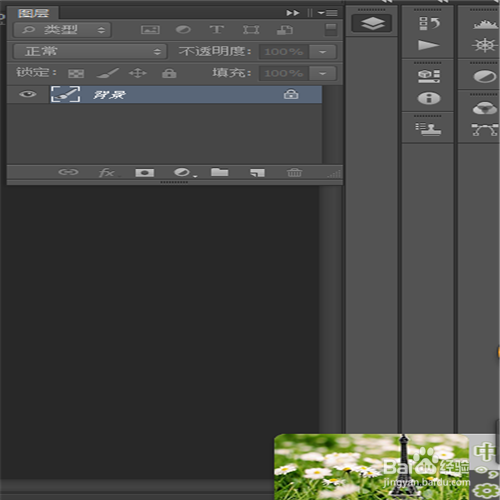Expand the 不透明度 opacity slider arrow
The image size is (500, 500).
pos(322,52)
